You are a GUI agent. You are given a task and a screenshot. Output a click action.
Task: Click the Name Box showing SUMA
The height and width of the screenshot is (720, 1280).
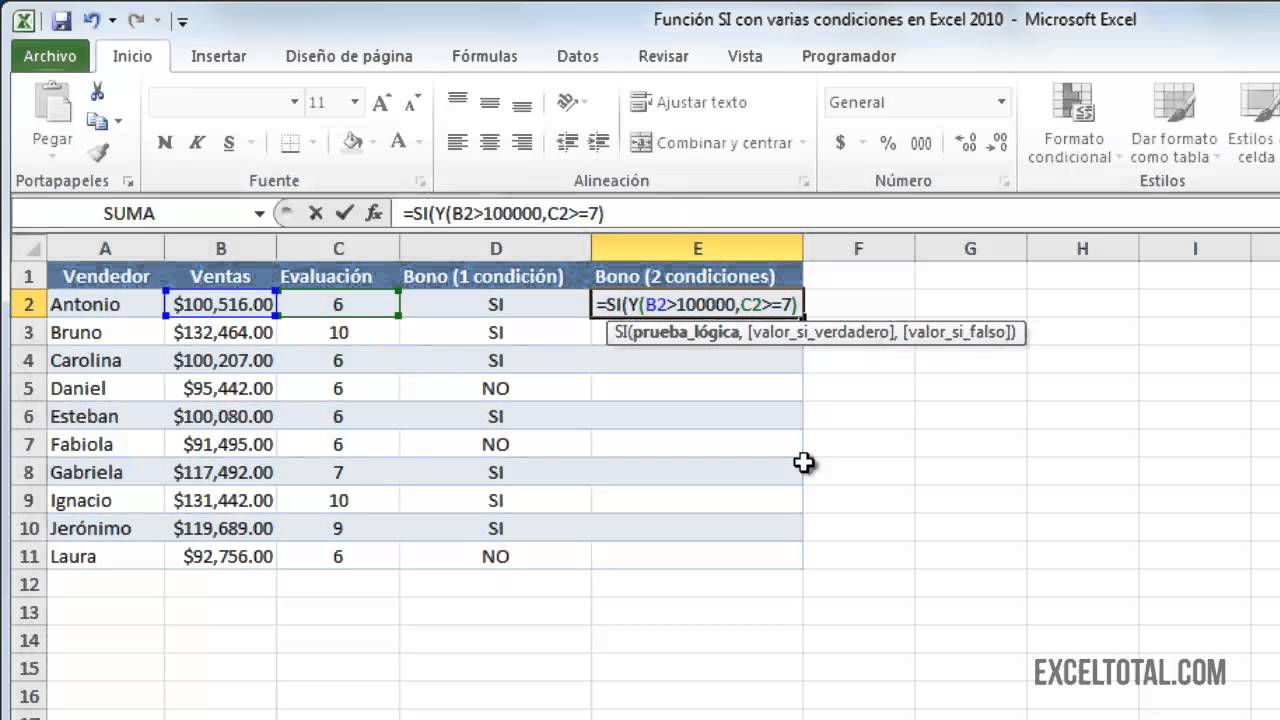(x=130, y=213)
